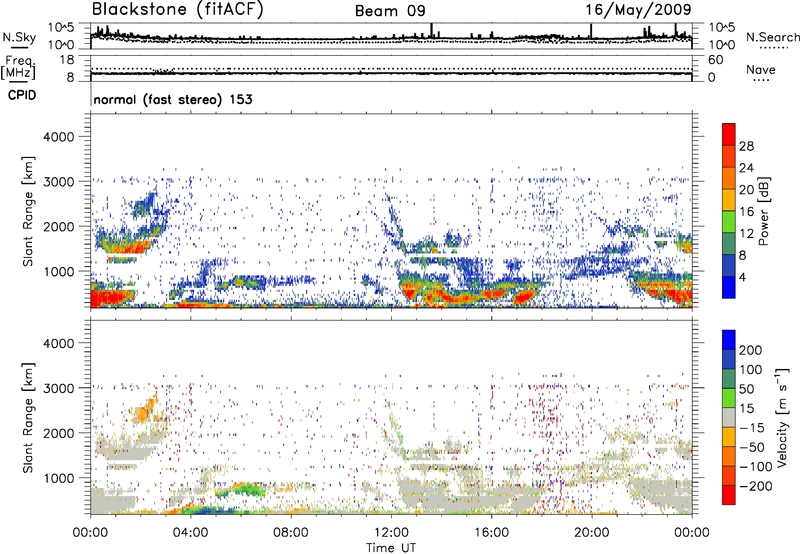800x554 pixels.
Task: Click the '20:00' time axis tick label
Action: point(591,533)
